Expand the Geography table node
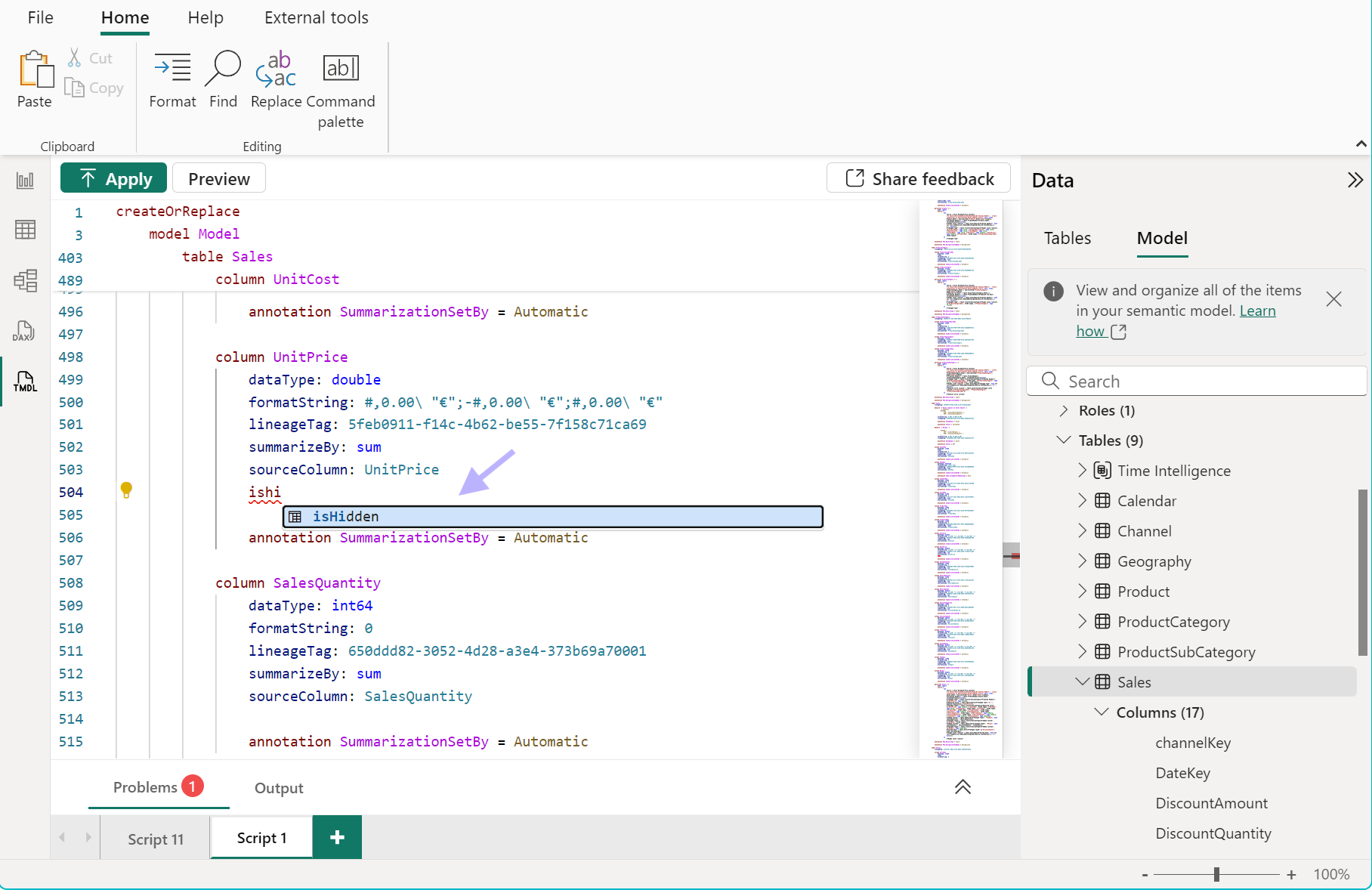Screen dimensions: 1372x893 [1082, 561]
